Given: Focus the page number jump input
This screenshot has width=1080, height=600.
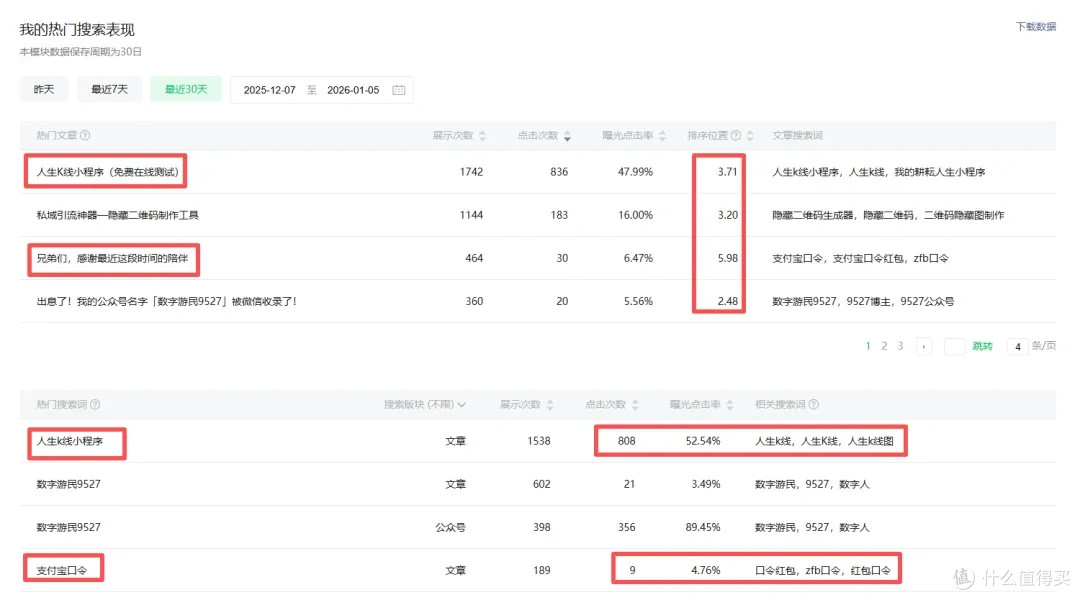Looking at the screenshot, I should (954, 346).
